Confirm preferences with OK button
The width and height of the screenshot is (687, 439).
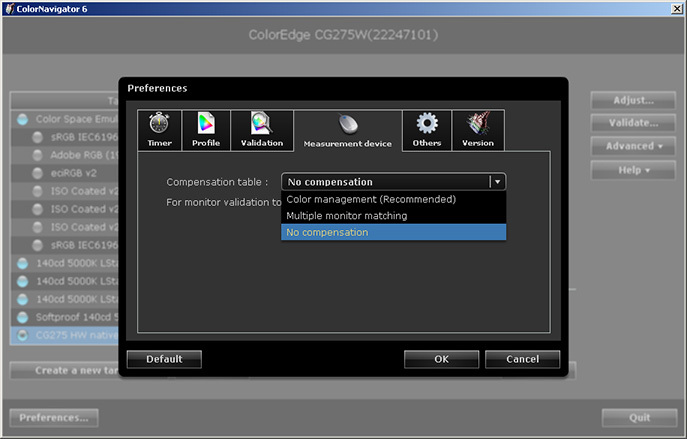[x=441, y=359]
